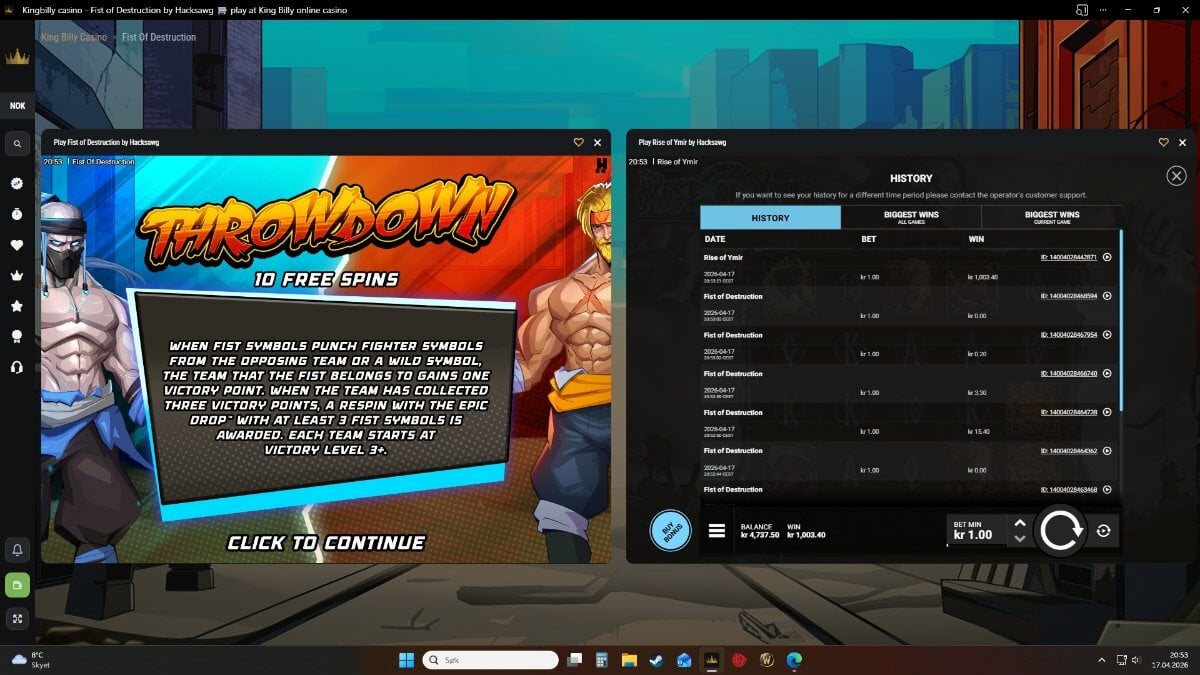Click the King Billy Casino breadcrumb link
The height and width of the screenshot is (675, 1200).
[x=74, y=37]
